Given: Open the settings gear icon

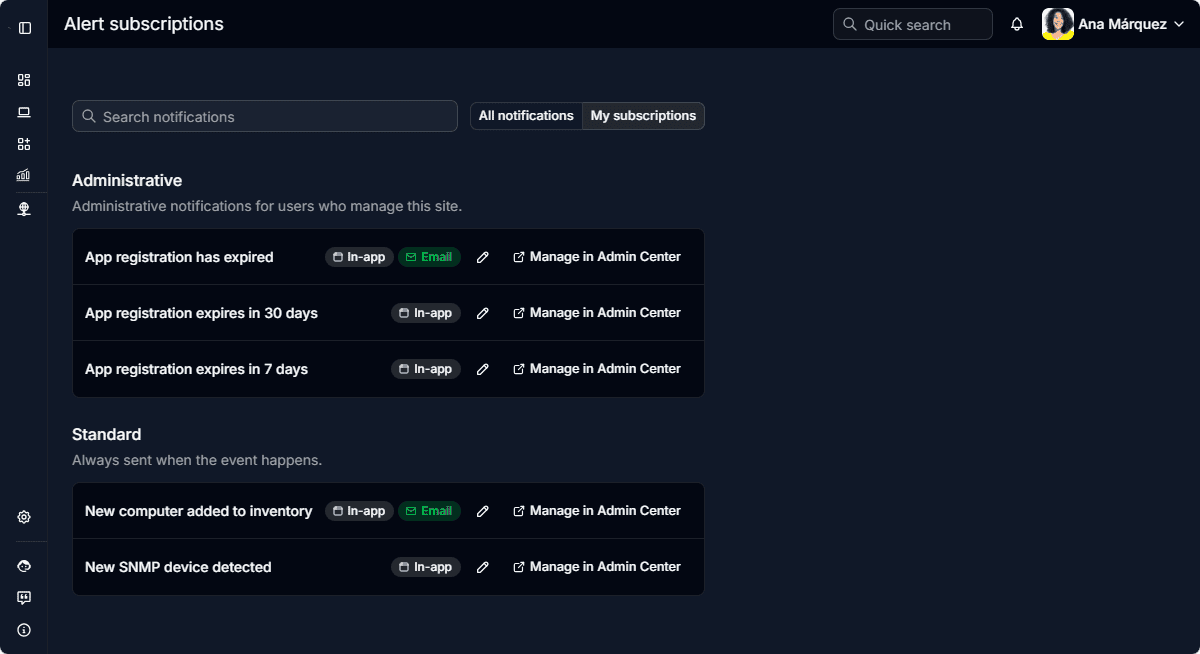Looking at the screenshot, I should (24, 517).
